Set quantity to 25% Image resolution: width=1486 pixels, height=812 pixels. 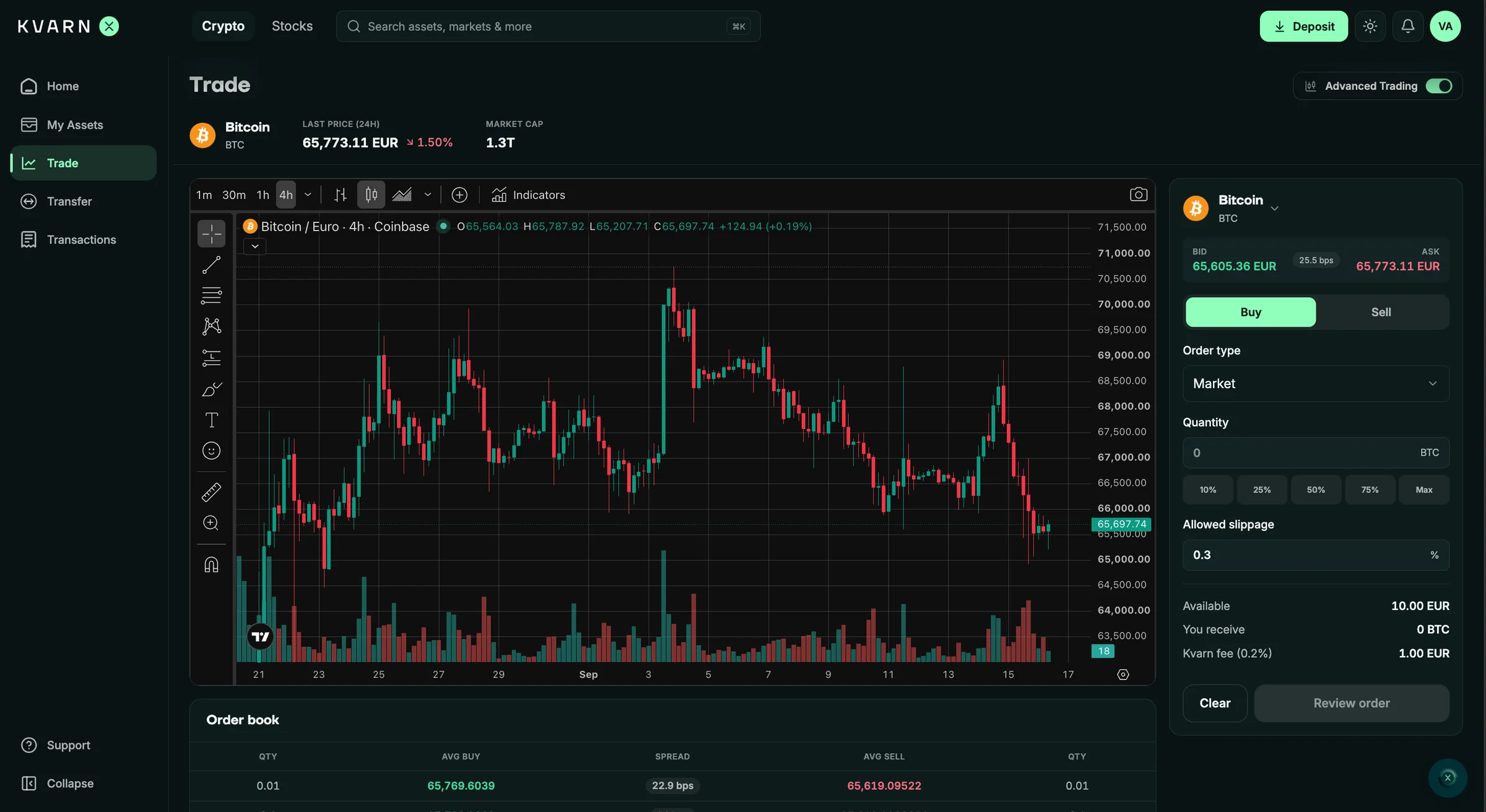pyautogui.click(x=1261, y=490)
